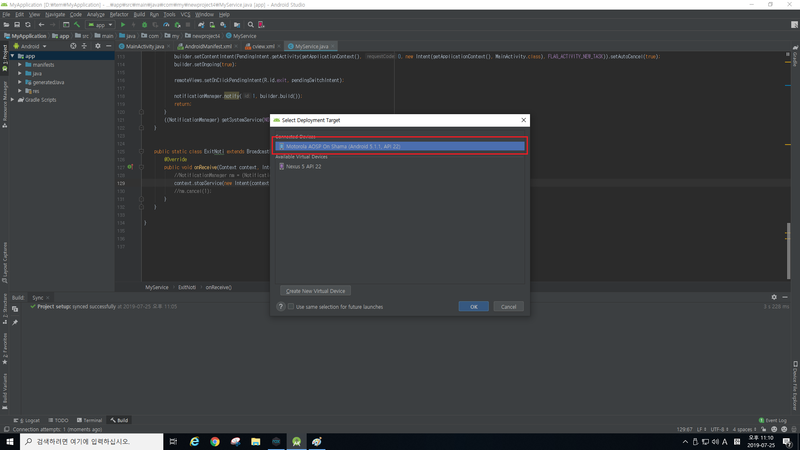This screenshot has height=450, width=800.
Task: Click the Sync Project with Gradle icon
Action: [201, 24]
